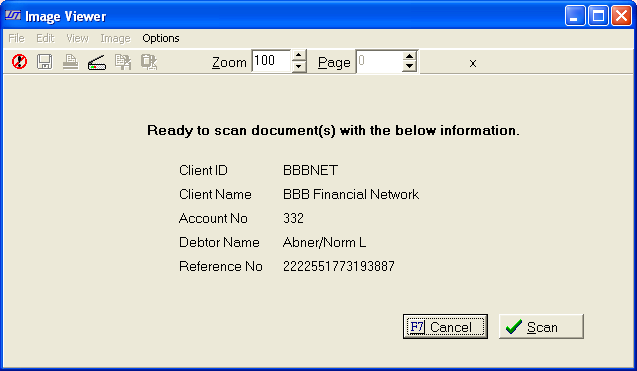This screenshot has height=371, width=637.
Task: Click the delete page trash icon
Action: point(149,62)
